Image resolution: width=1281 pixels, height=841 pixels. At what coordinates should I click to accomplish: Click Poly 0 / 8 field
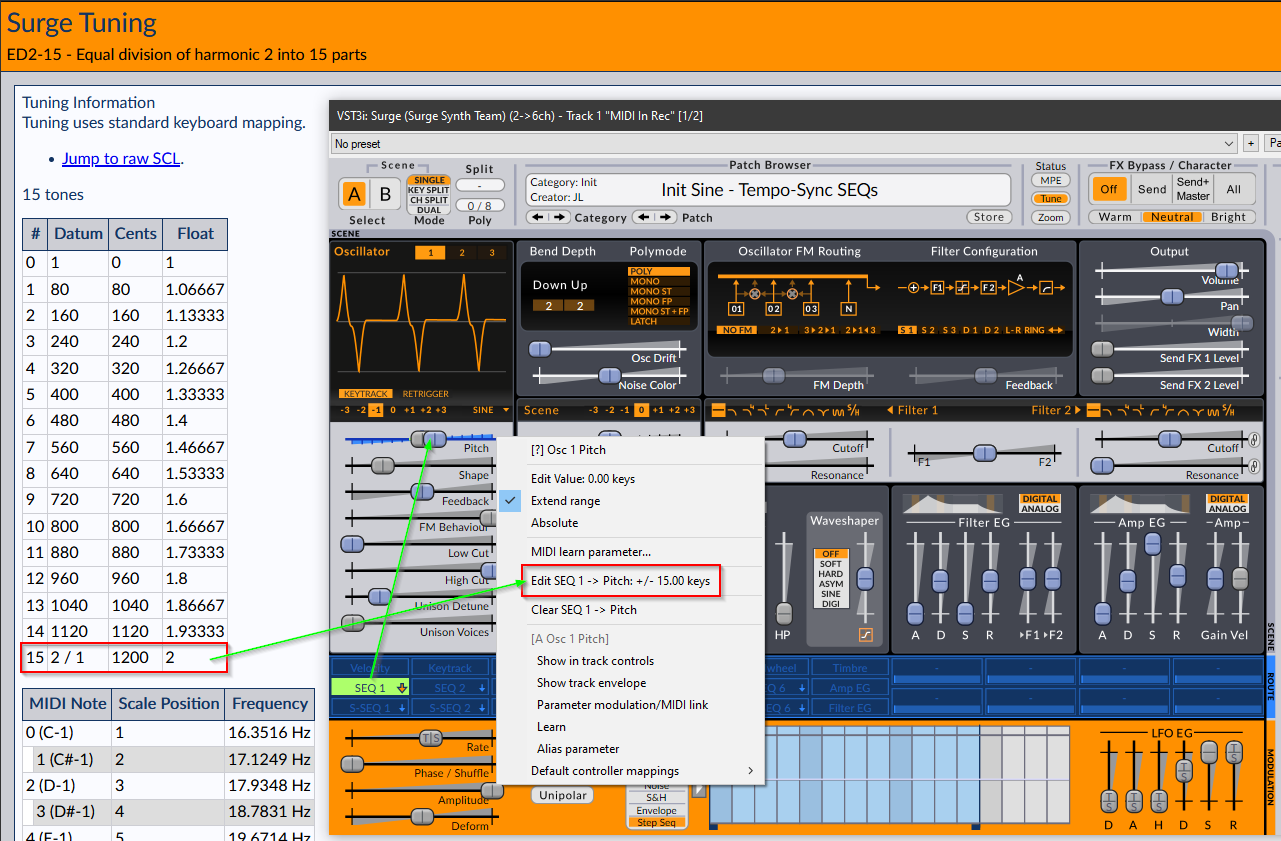point(480,205)
